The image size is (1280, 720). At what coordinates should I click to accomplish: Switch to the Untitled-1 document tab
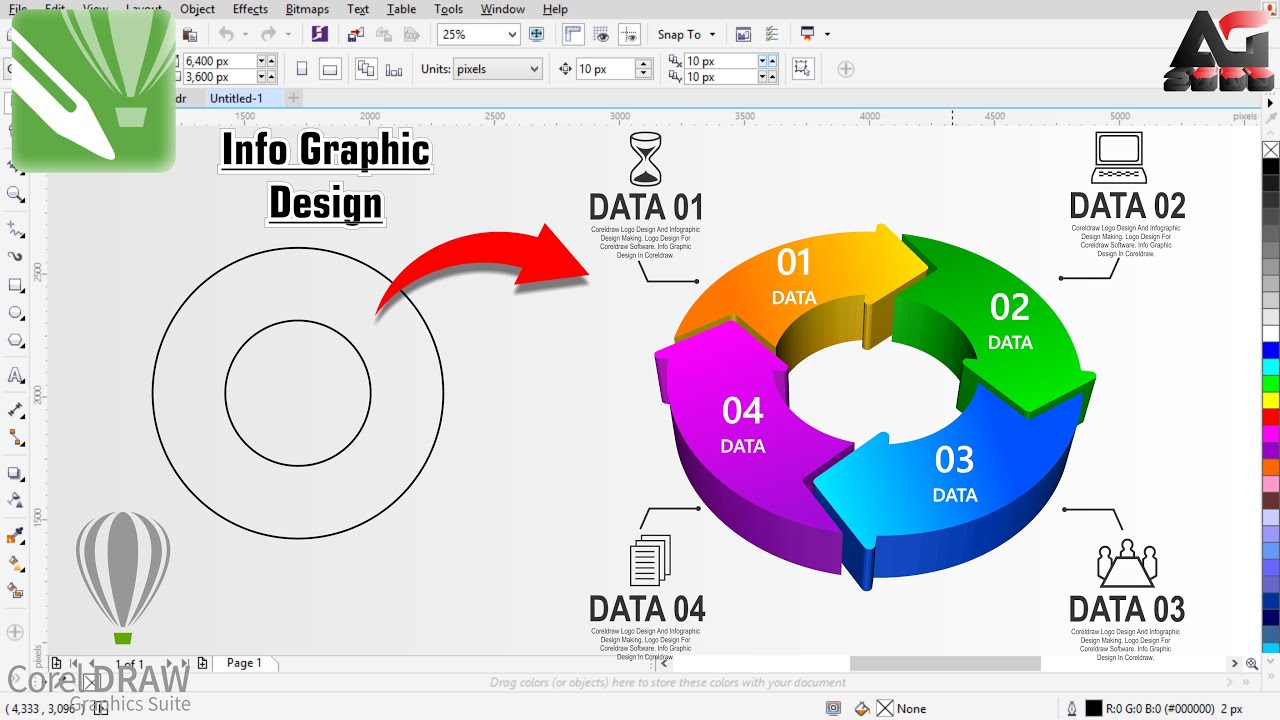tap(236, 98)
